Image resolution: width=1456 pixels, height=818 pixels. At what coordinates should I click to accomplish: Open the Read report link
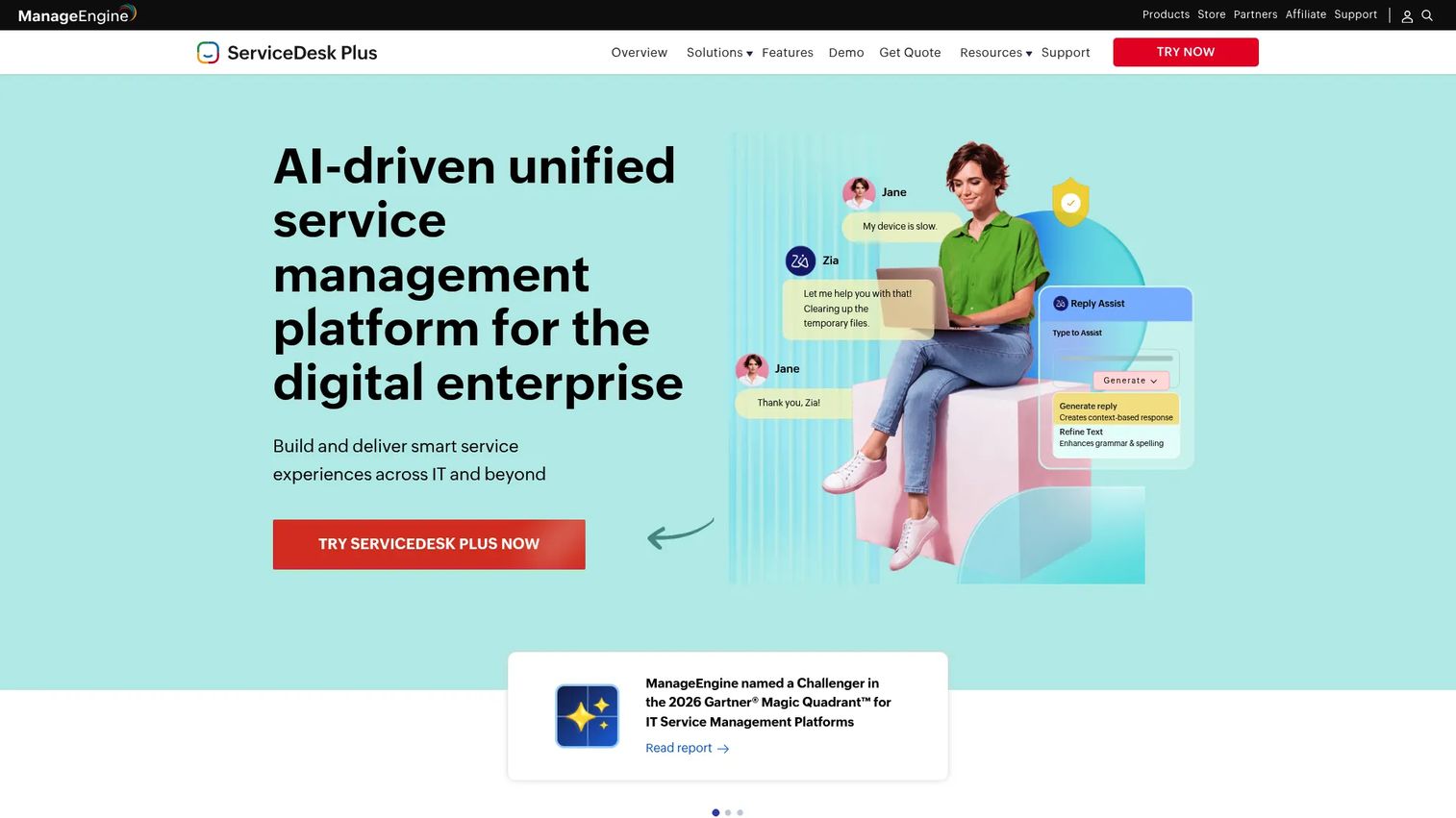click(688, 748)
